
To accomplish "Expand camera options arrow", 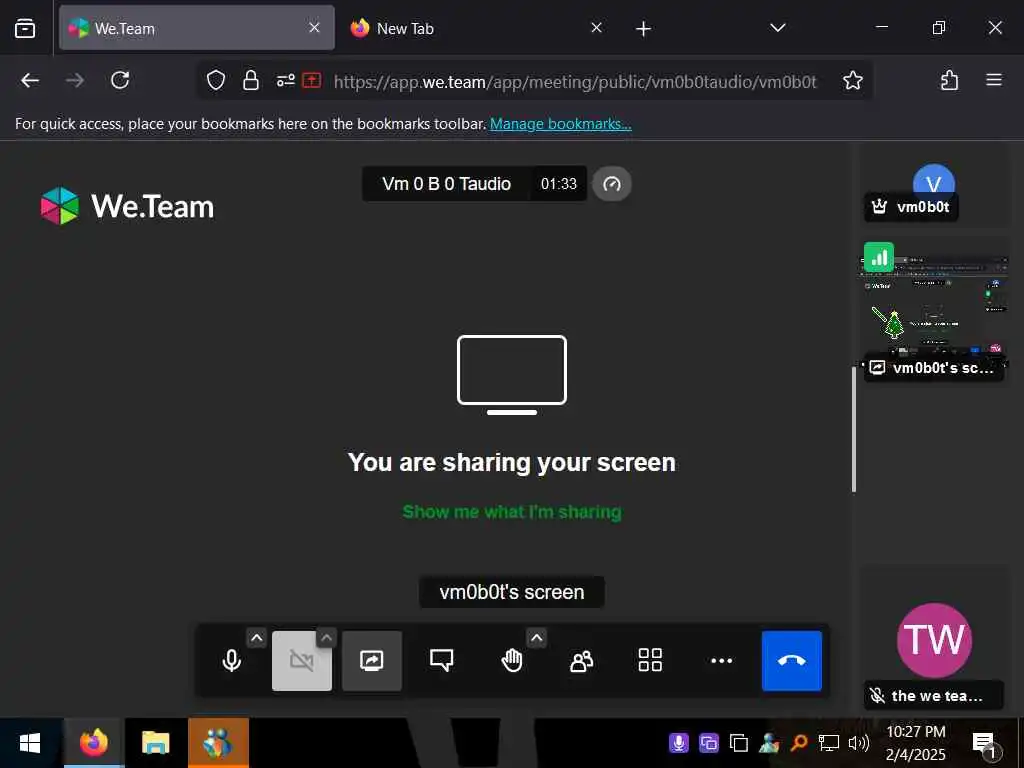I will [327, 638].
